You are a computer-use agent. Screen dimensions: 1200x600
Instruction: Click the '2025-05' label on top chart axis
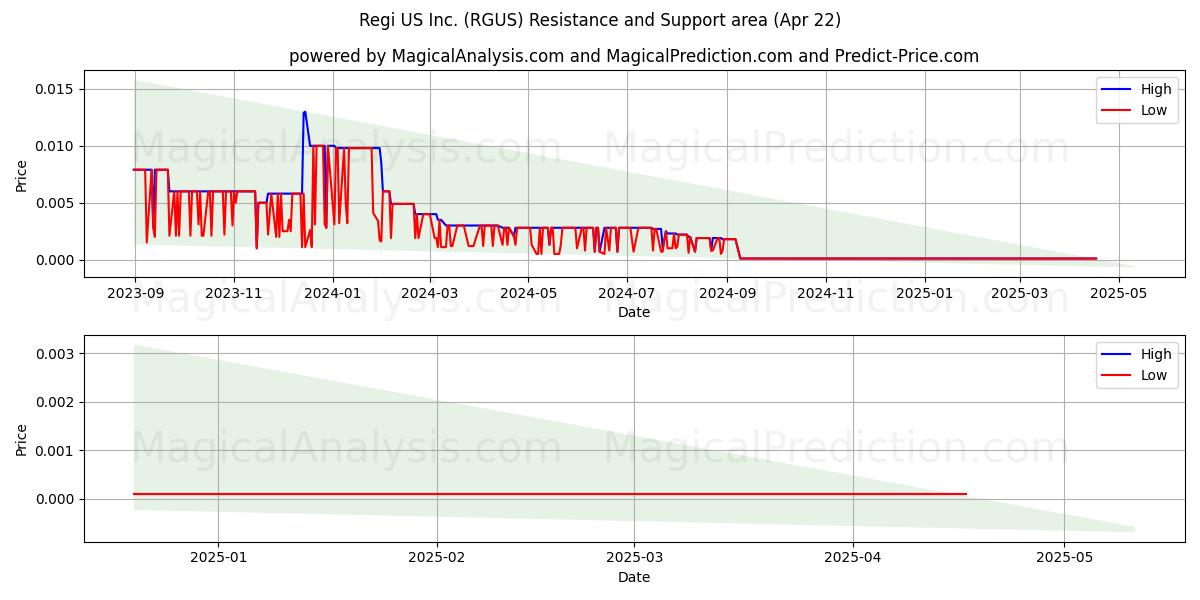pyautogui.click(x=1118, y=294)
